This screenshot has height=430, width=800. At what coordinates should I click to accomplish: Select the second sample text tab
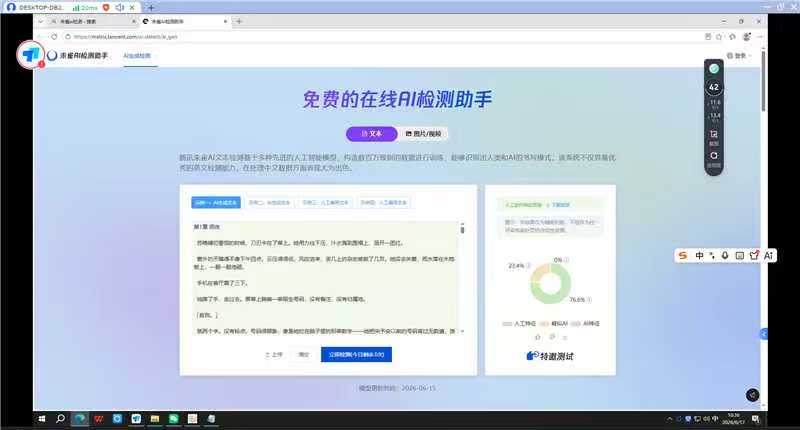[x=269, y=203]
